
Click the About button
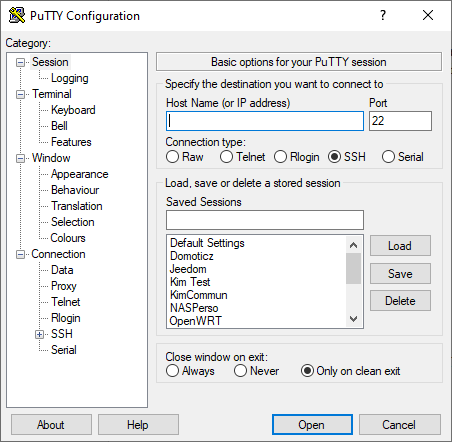pyautogui.click(x=51, y=425)
